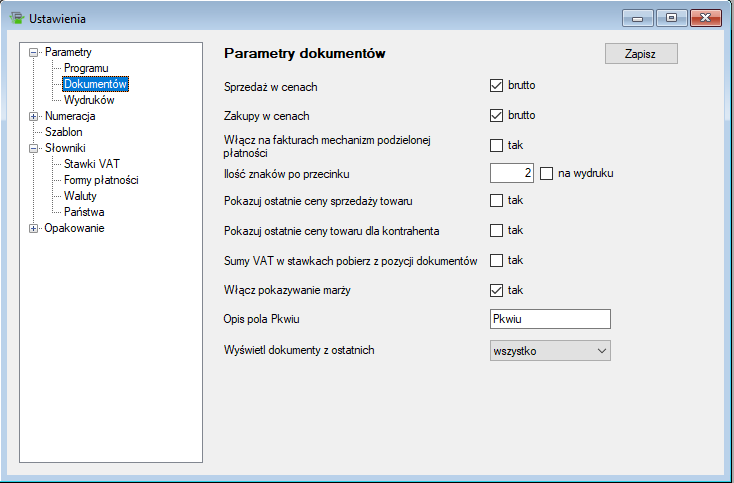Collapse the Słowniki tree node
The height and width of the screenshot is (483, 734).
tap(35, 148)
